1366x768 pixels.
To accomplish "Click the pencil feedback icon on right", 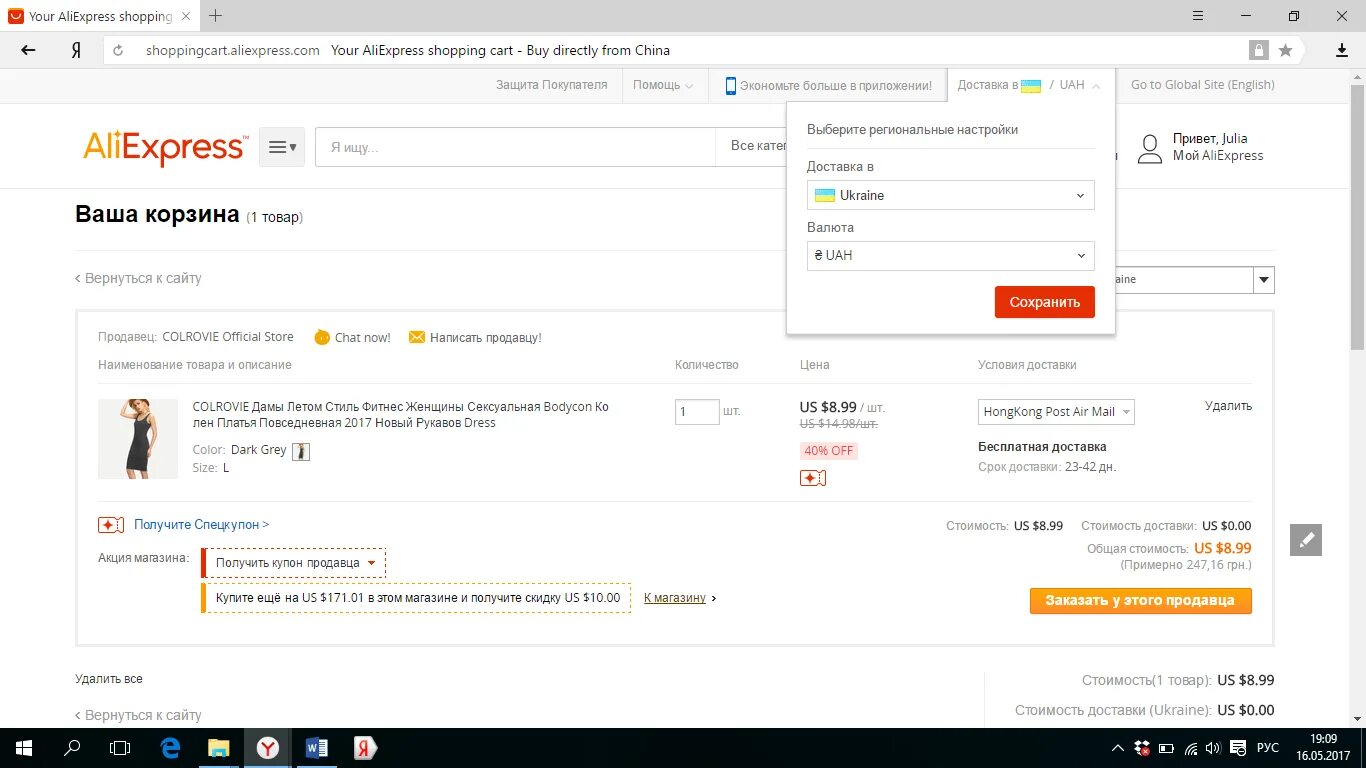I will point(1306,540).
